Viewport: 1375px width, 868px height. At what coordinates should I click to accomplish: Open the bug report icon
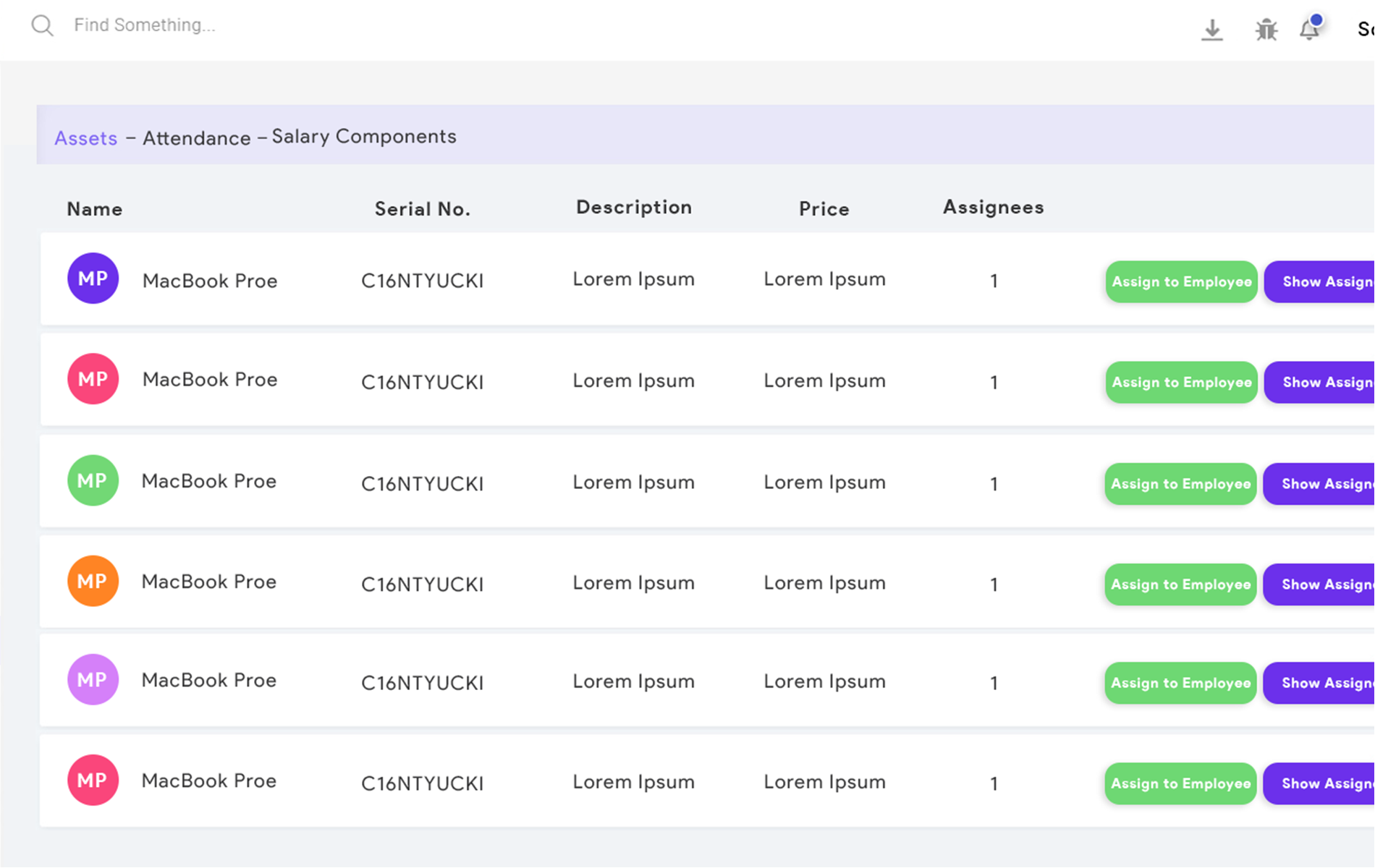tap(1266, 30)
